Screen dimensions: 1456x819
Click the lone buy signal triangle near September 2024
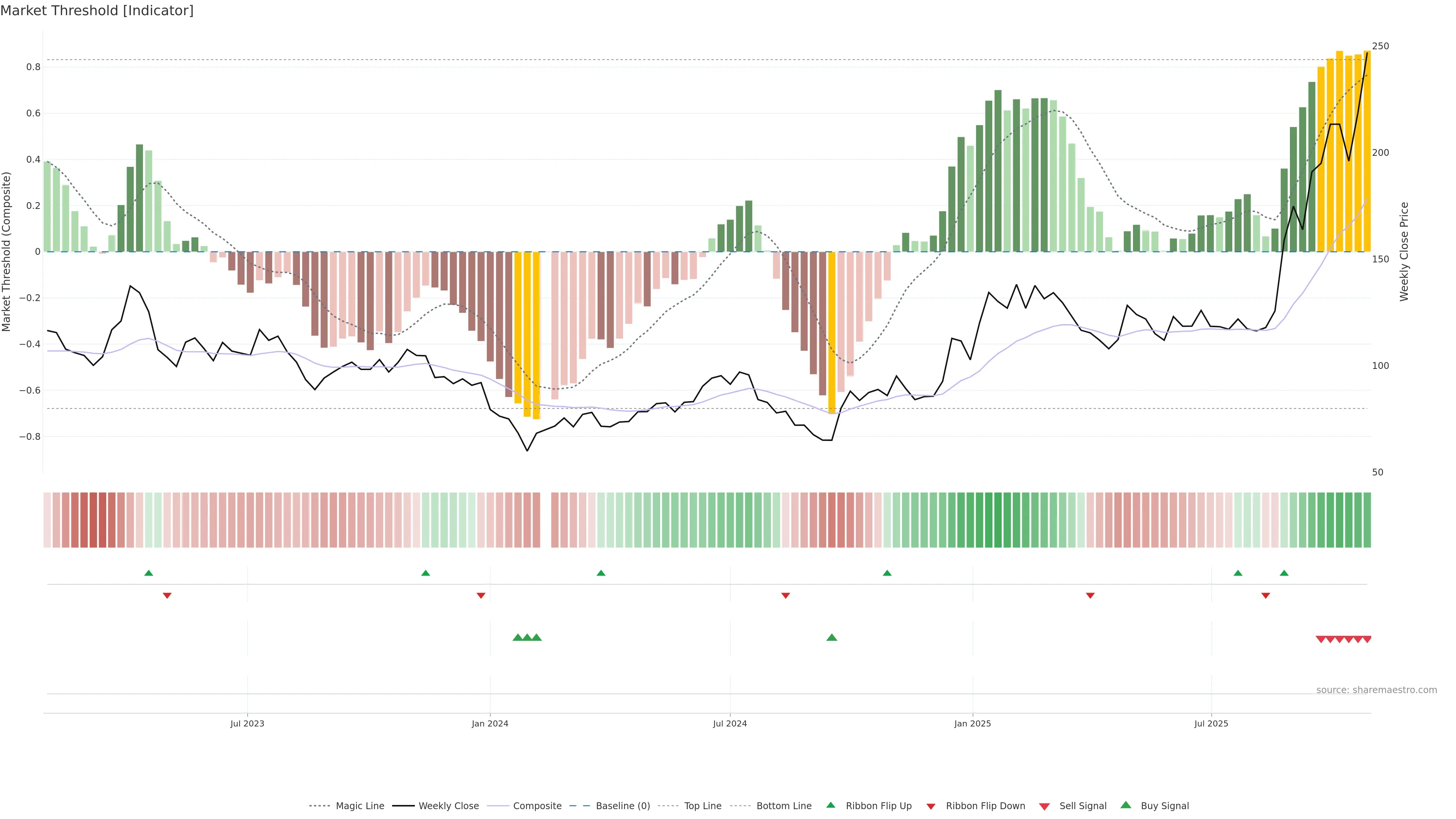(832, 637)
